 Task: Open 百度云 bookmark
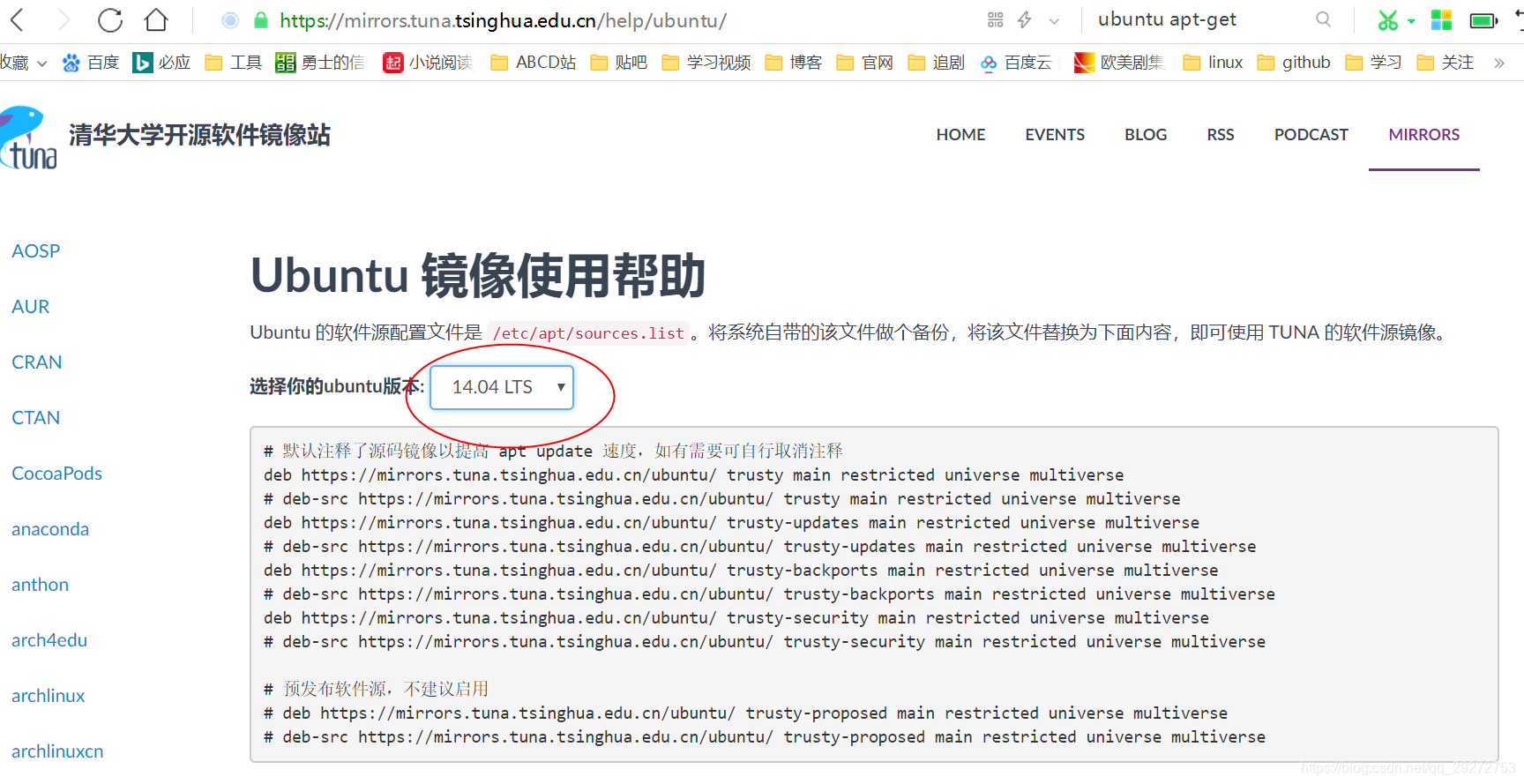pos(1016,63)
